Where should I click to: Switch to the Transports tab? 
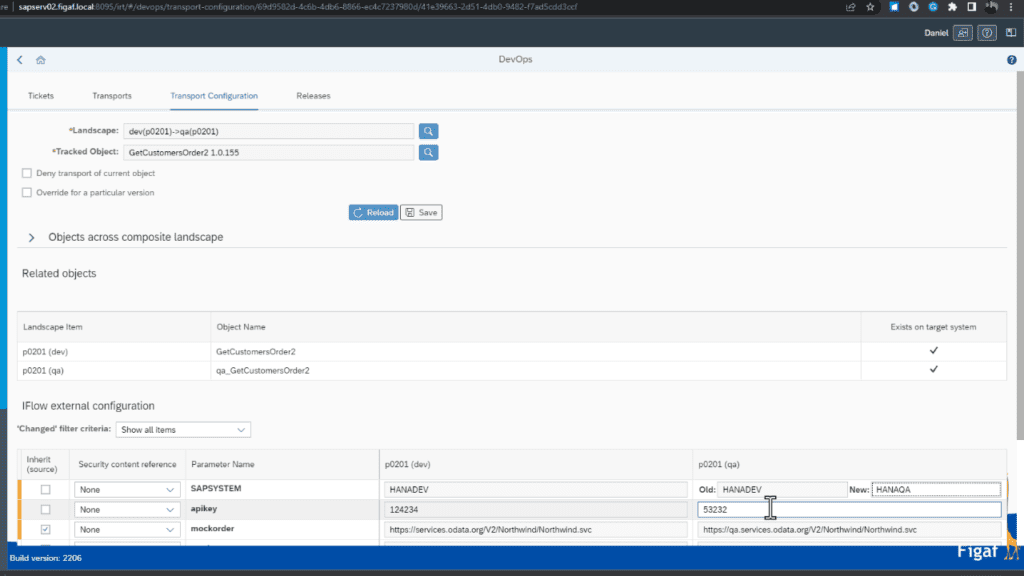112,95
